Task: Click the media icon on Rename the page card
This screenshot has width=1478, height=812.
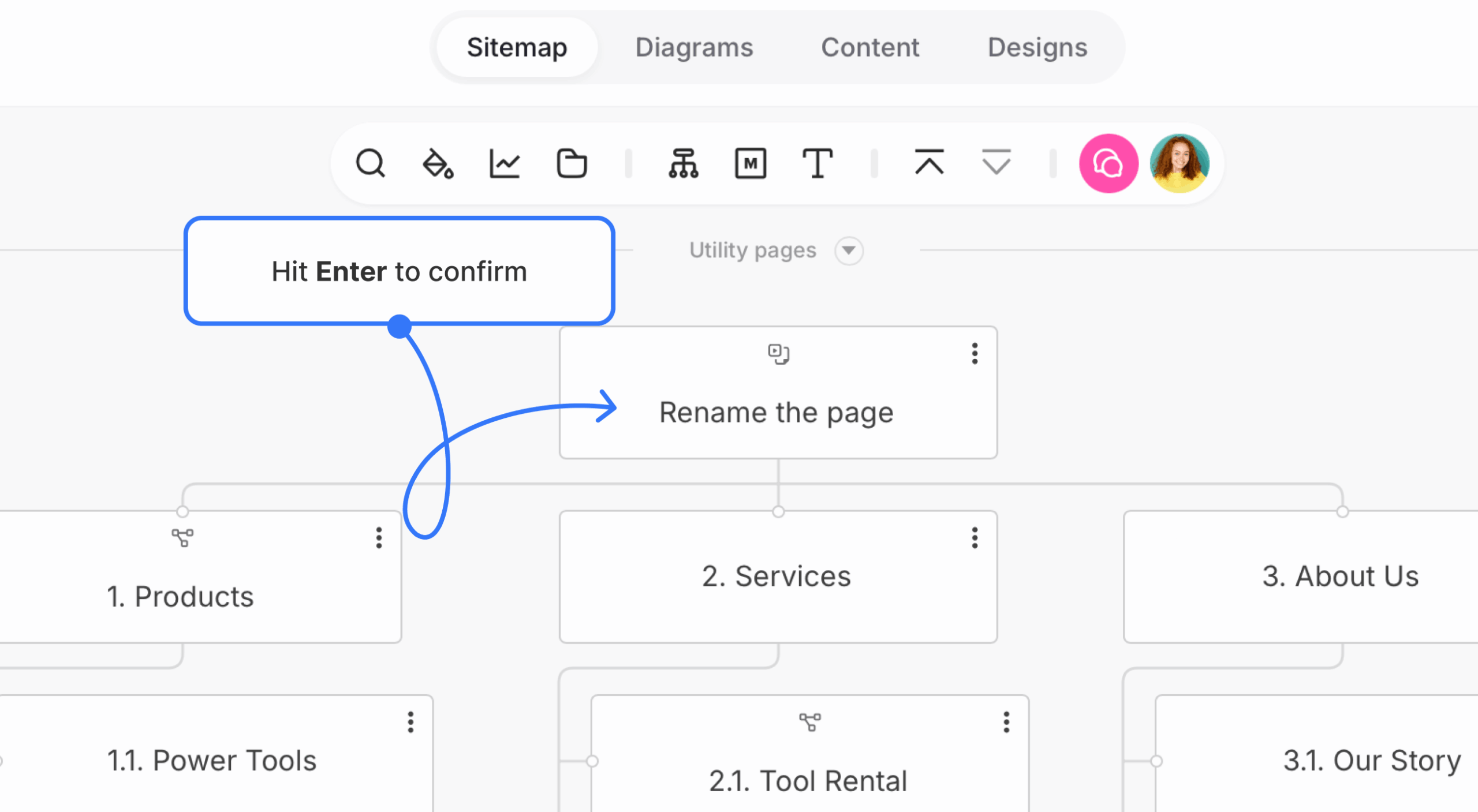Action: [778, 353]
